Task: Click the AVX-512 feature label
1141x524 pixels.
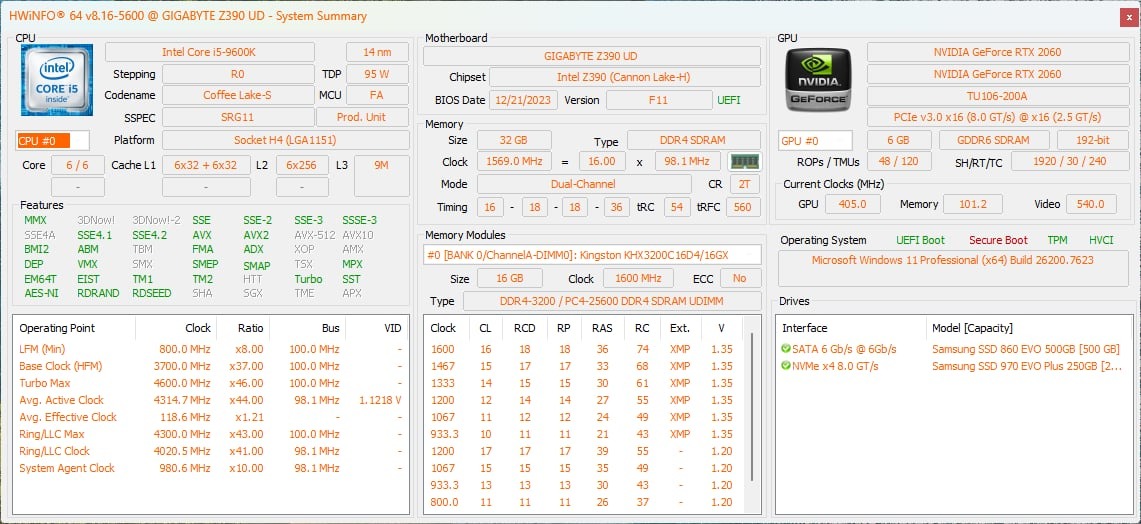Action: coord(314,235)
